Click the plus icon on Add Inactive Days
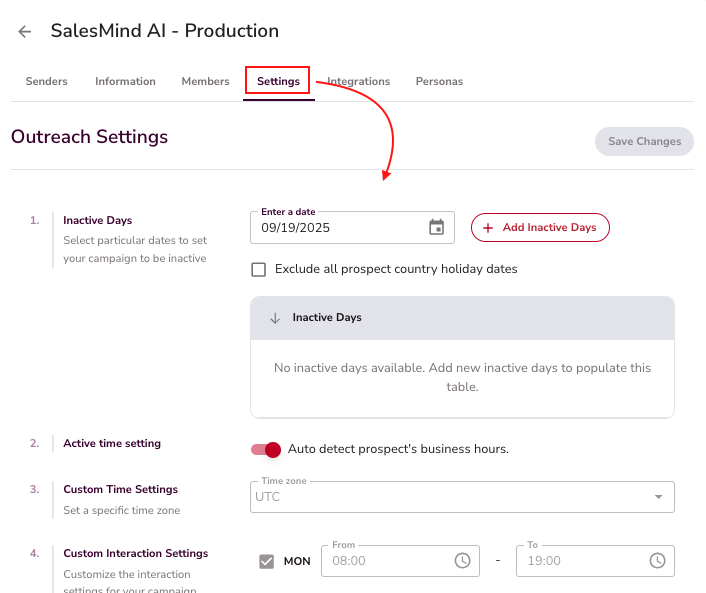 [x=488, y=228]
